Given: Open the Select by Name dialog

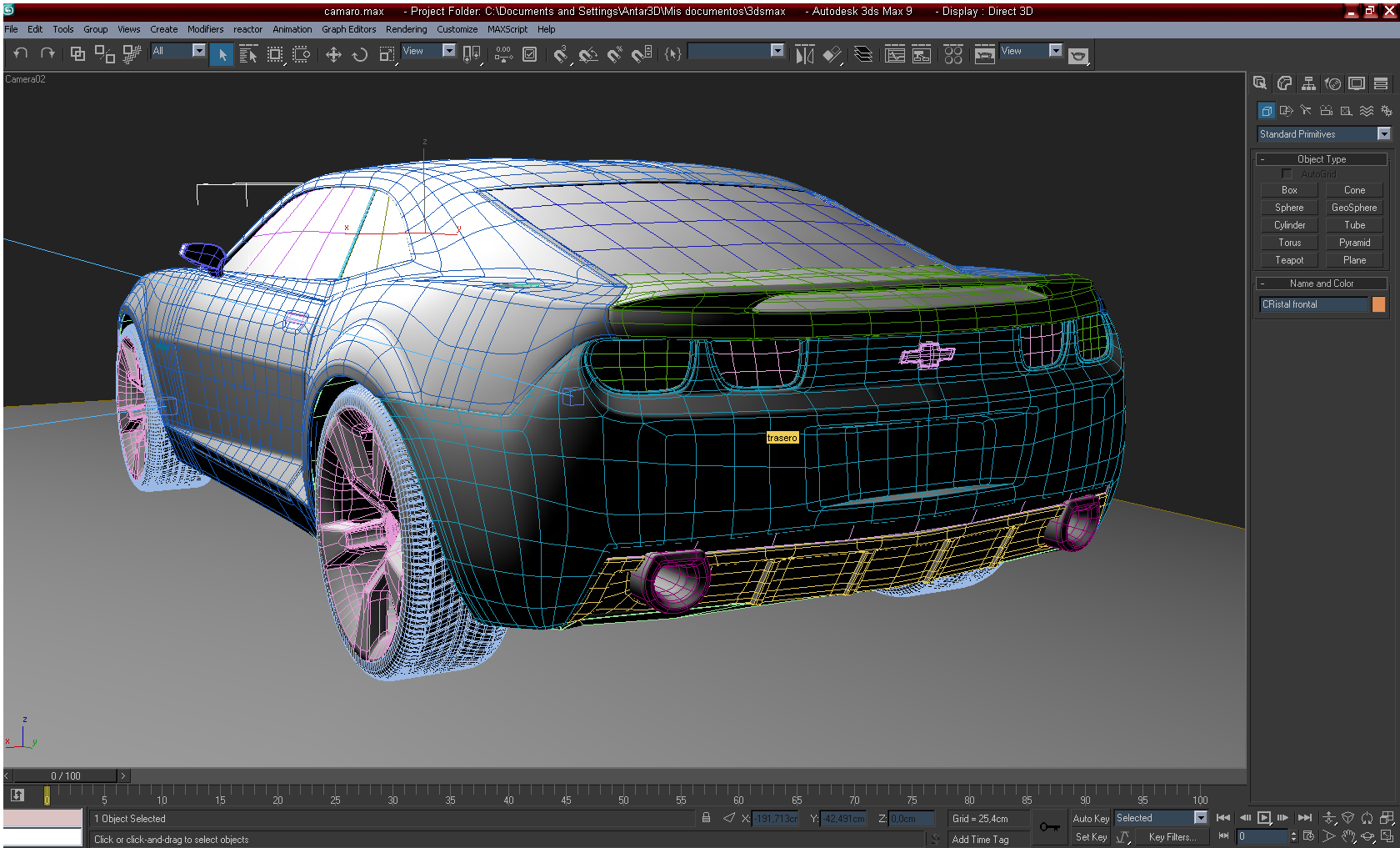Looking at the screenshot, I should [x=248, y=54].
